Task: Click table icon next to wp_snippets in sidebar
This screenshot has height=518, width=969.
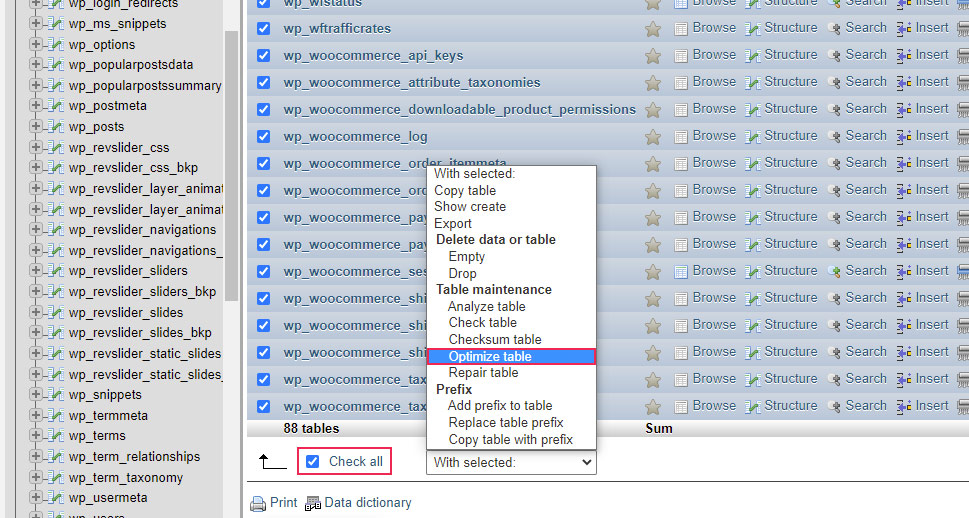Action: tap(56, 394)
